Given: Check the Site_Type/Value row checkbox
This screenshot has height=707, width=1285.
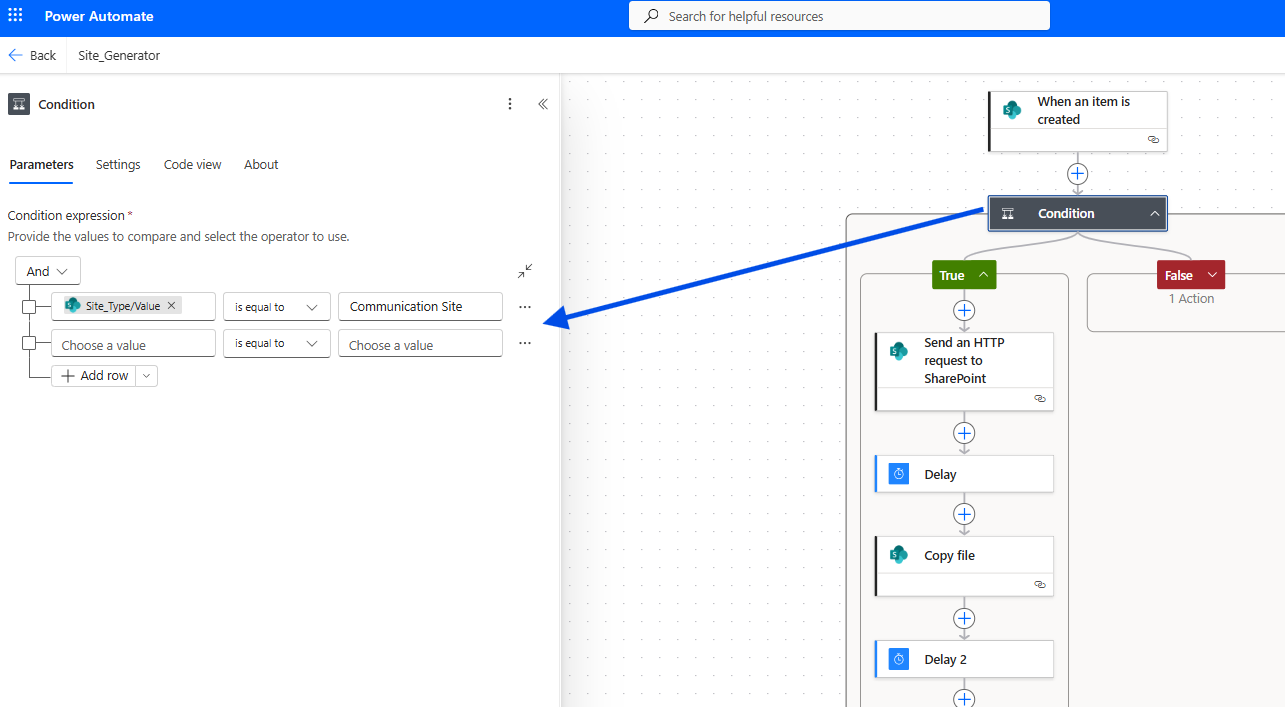Looking at the screenshot, I should click(29, 307).
